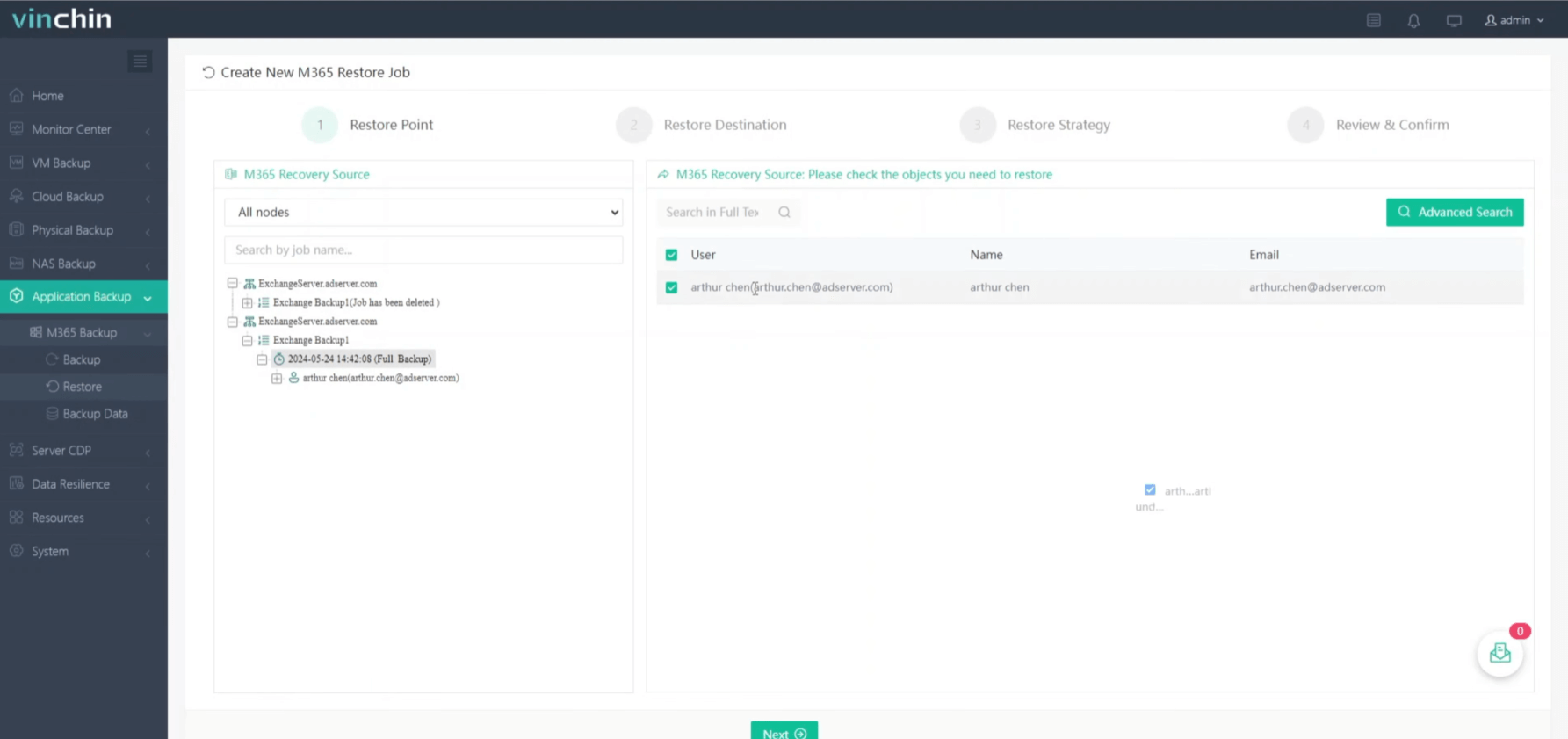Collapse sidebar with hamburger menu icon

point(140,61)
